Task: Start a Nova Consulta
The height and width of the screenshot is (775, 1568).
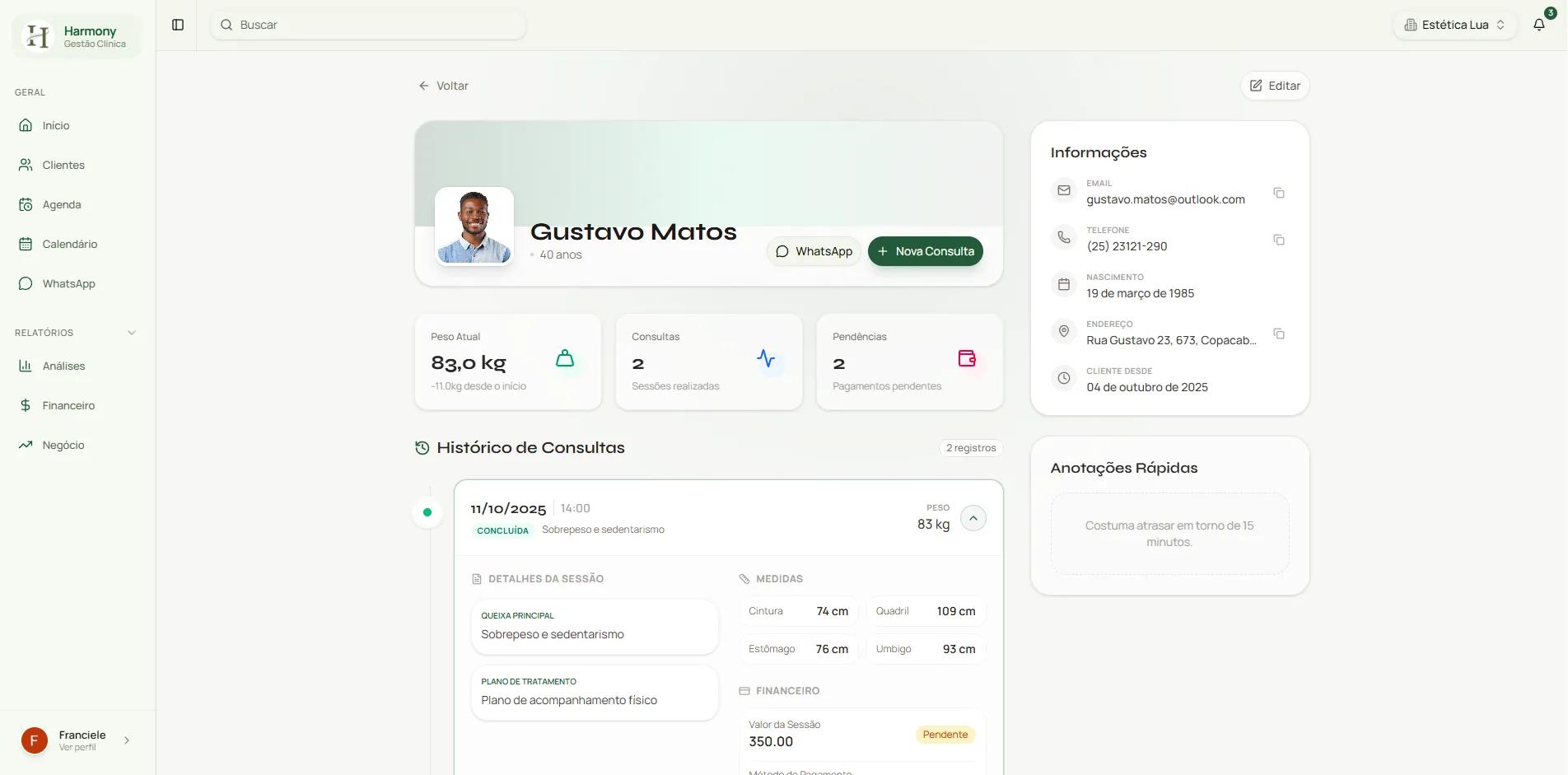Action: 925,251
